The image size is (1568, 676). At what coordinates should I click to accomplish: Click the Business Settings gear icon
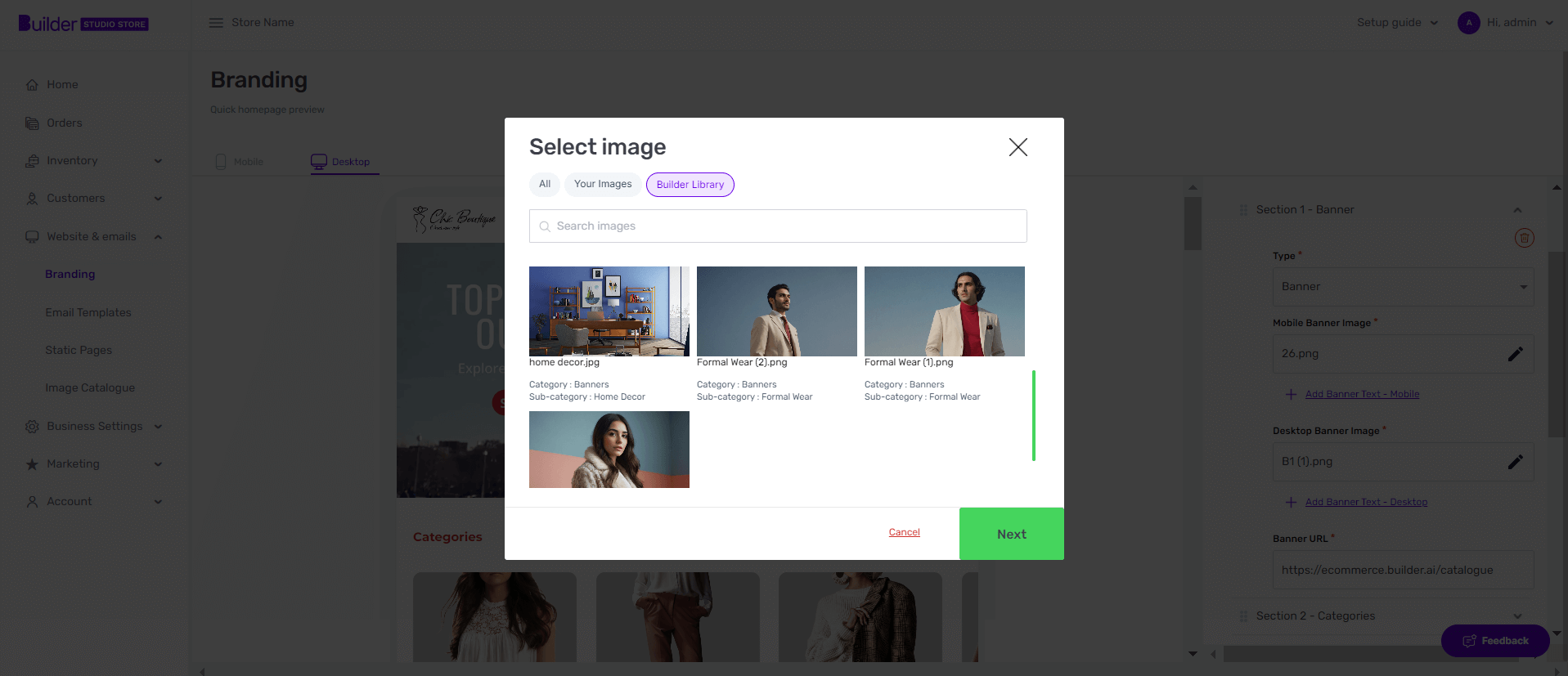point(32,427)
